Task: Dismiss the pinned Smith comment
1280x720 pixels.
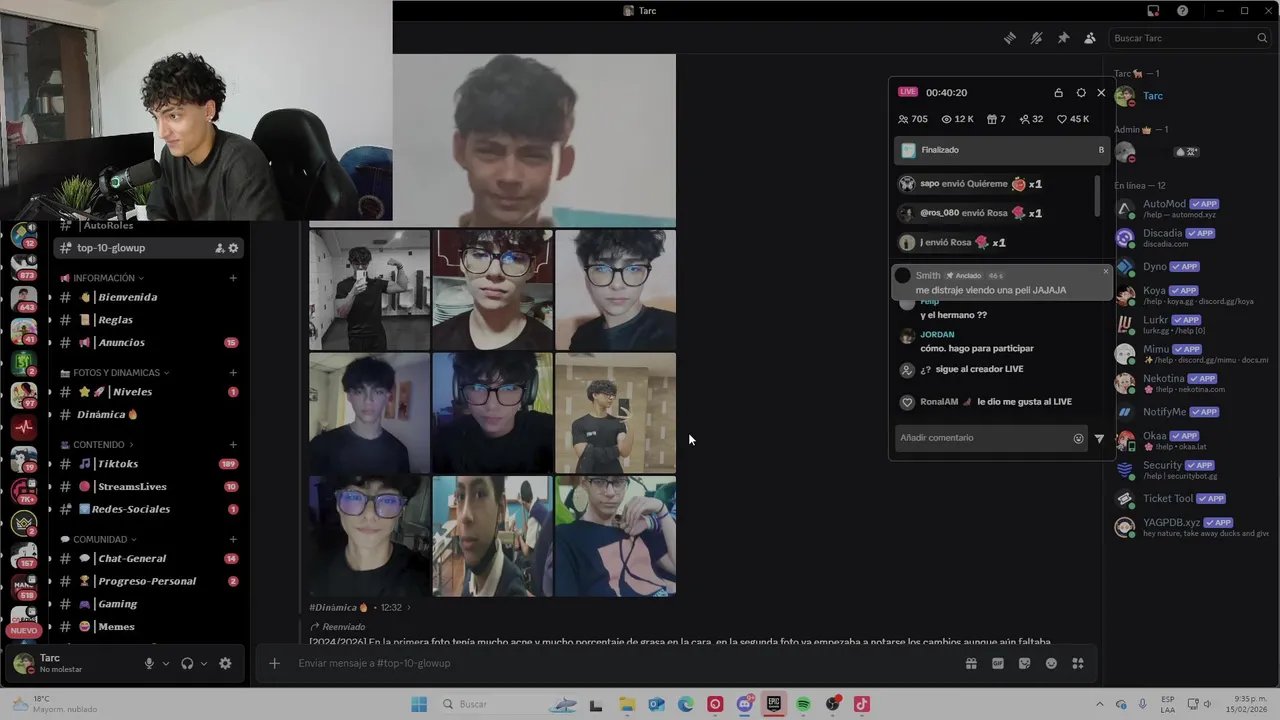Action: click(1106, 271)
